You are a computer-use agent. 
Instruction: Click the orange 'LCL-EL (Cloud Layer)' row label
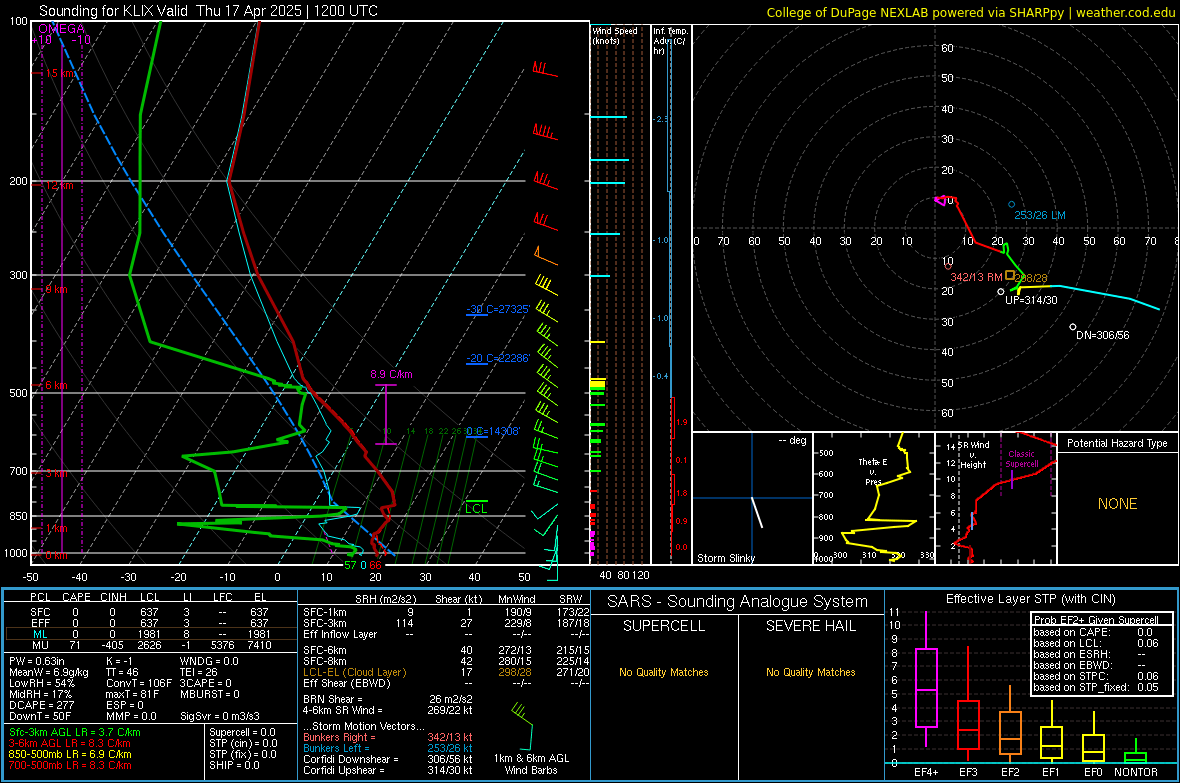tap(354, 672)
